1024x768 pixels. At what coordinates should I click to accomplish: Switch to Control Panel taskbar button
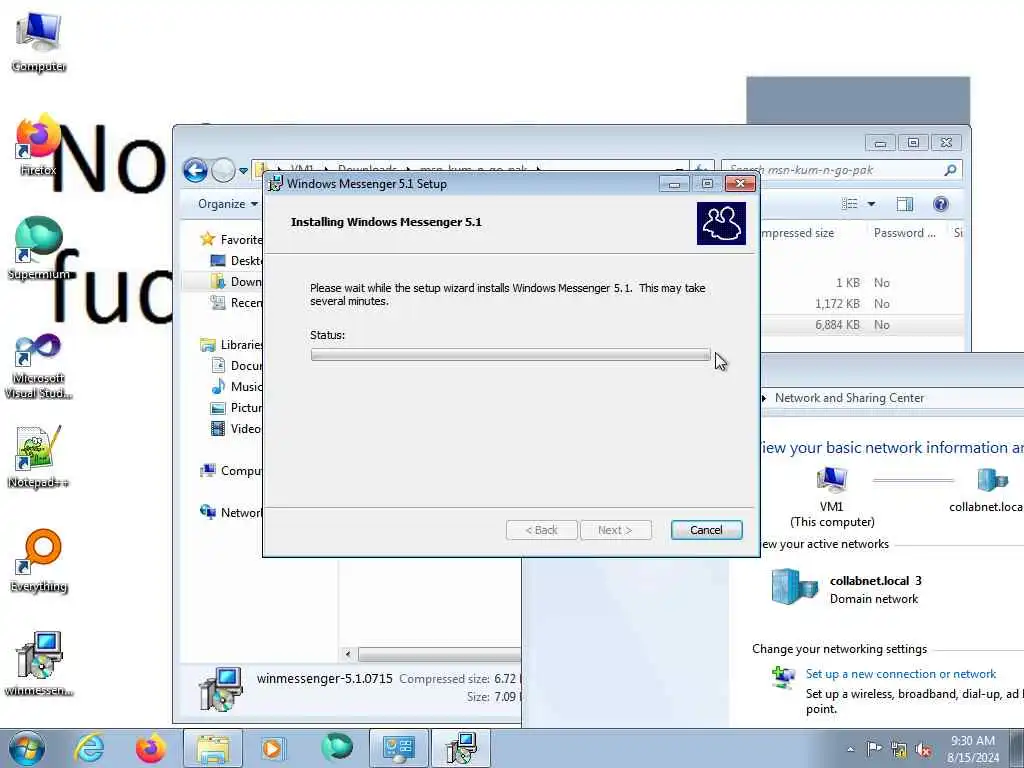(x=399, y=748)
